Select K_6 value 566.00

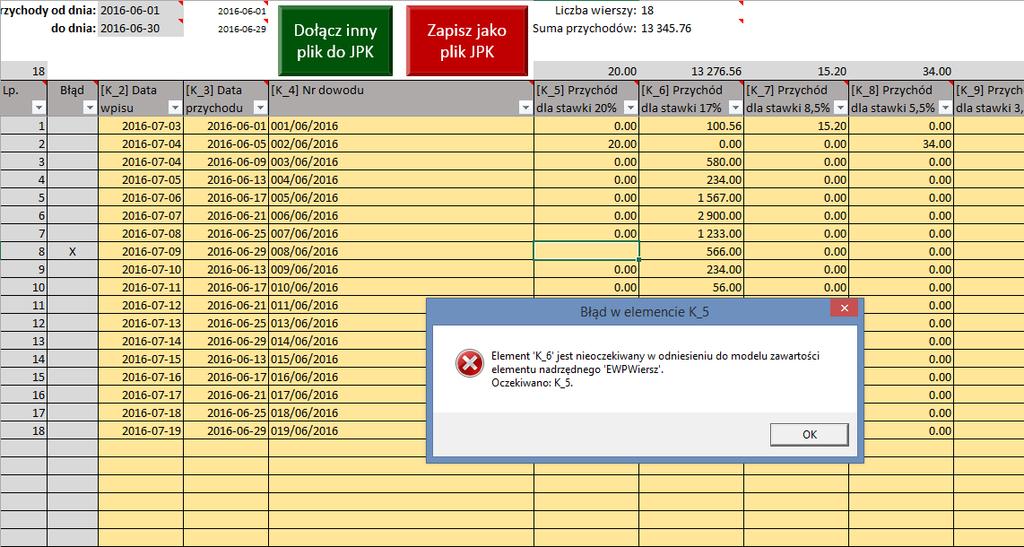(x=692, y=251)
